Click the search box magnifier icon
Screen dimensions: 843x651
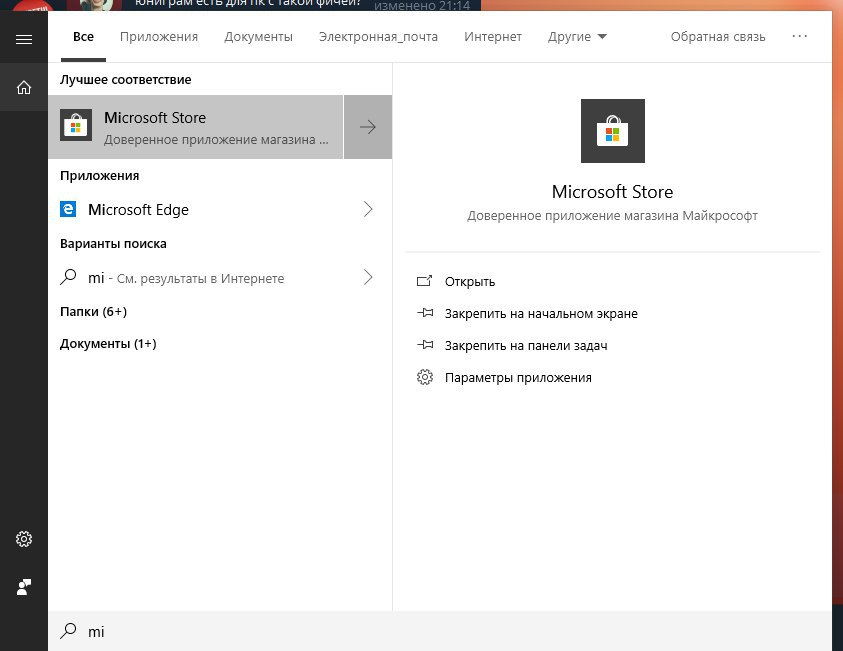point(68,631)
